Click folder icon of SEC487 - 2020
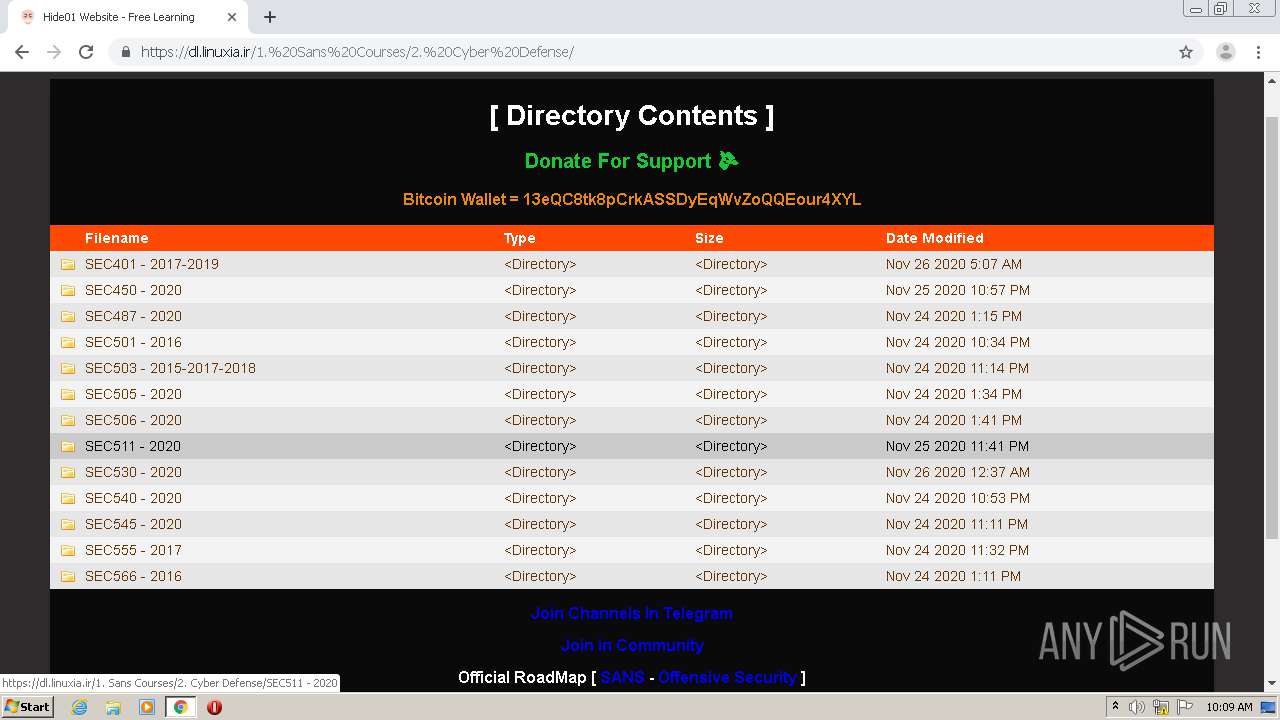The image size is (1280, 720). pos(68,316)
